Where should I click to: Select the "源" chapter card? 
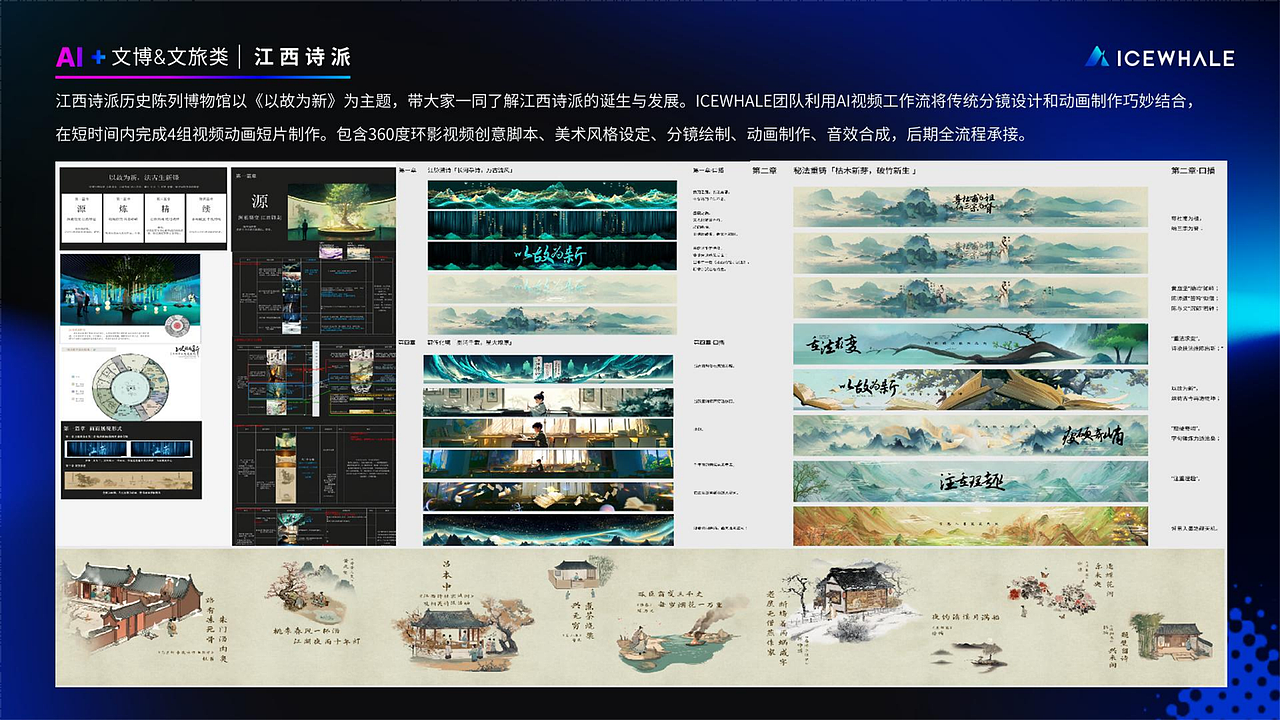click(83, 217)
